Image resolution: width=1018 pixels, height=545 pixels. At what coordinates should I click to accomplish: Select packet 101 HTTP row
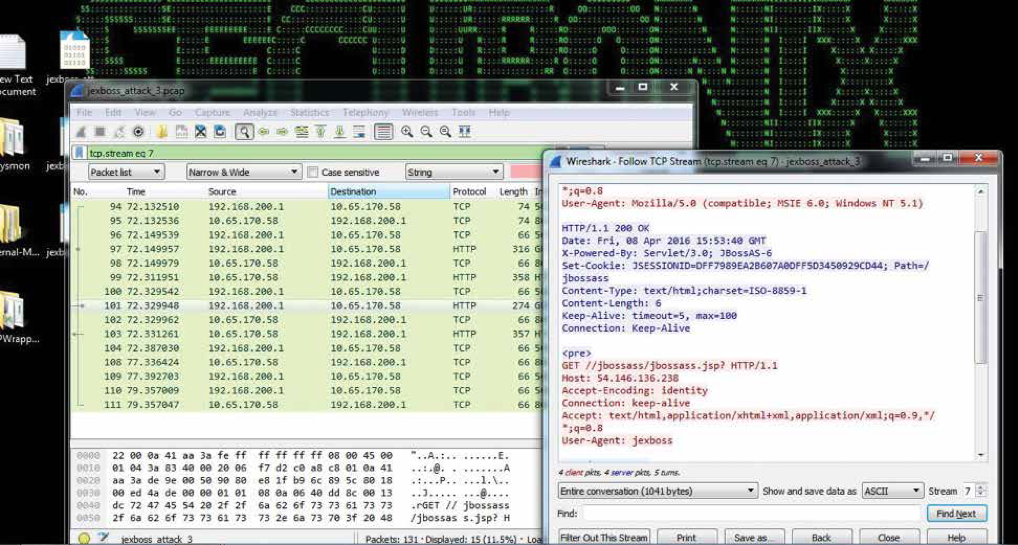point(300,306)
